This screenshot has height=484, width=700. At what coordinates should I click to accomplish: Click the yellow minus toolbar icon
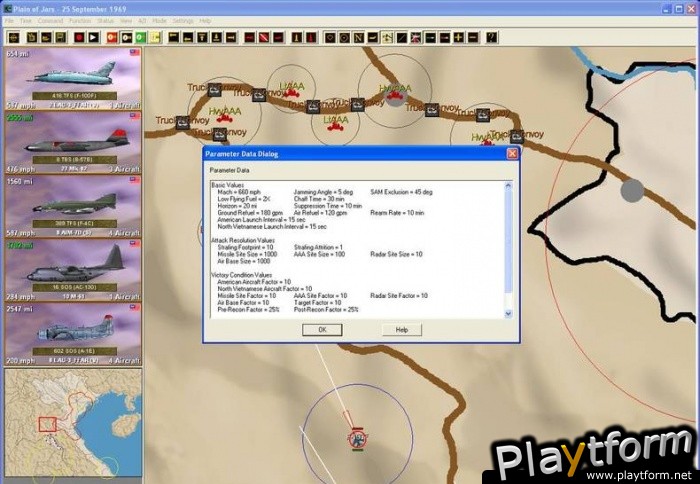click(473, 38)
